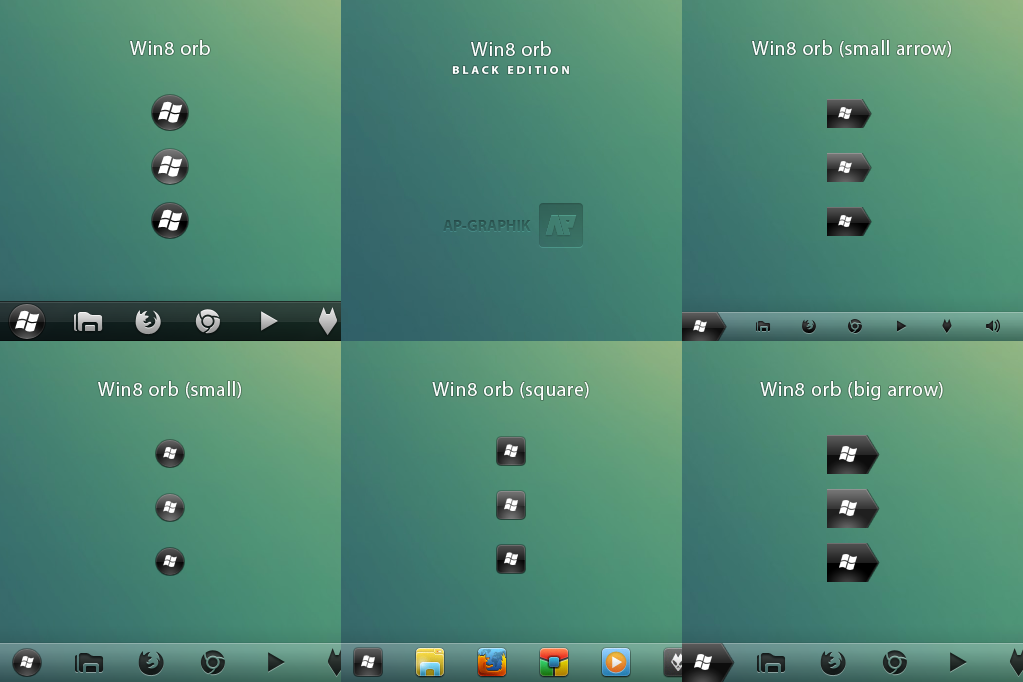Launch Firefox from the bottom-middle taskbar

[492, 662]
